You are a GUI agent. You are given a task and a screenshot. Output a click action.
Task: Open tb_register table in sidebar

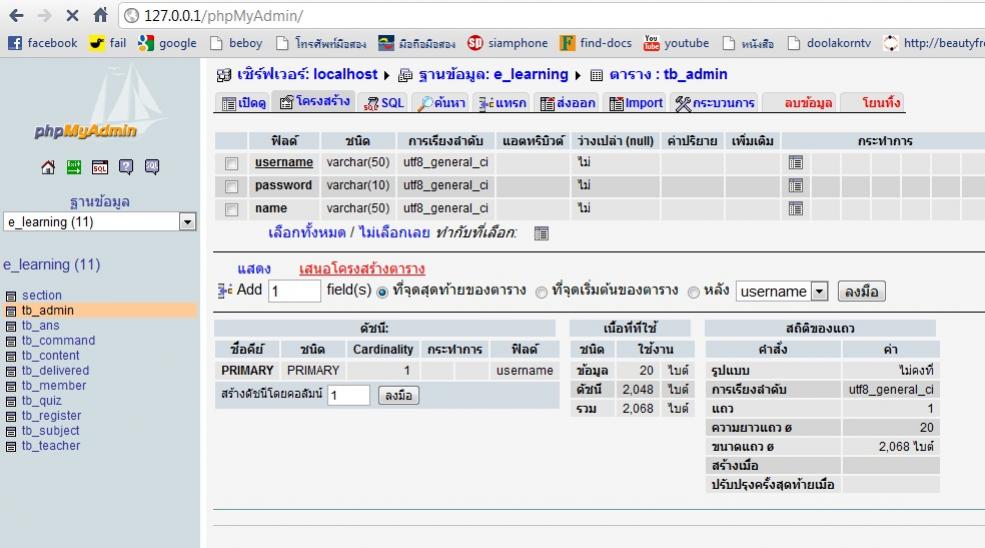[x=52, y=415]
